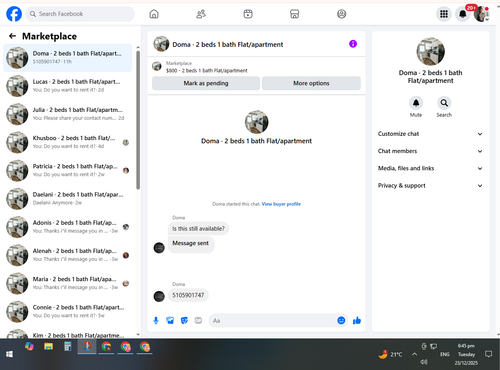
Task: Click the 5105901747 message bubble
Action: [x=188, y=295]
